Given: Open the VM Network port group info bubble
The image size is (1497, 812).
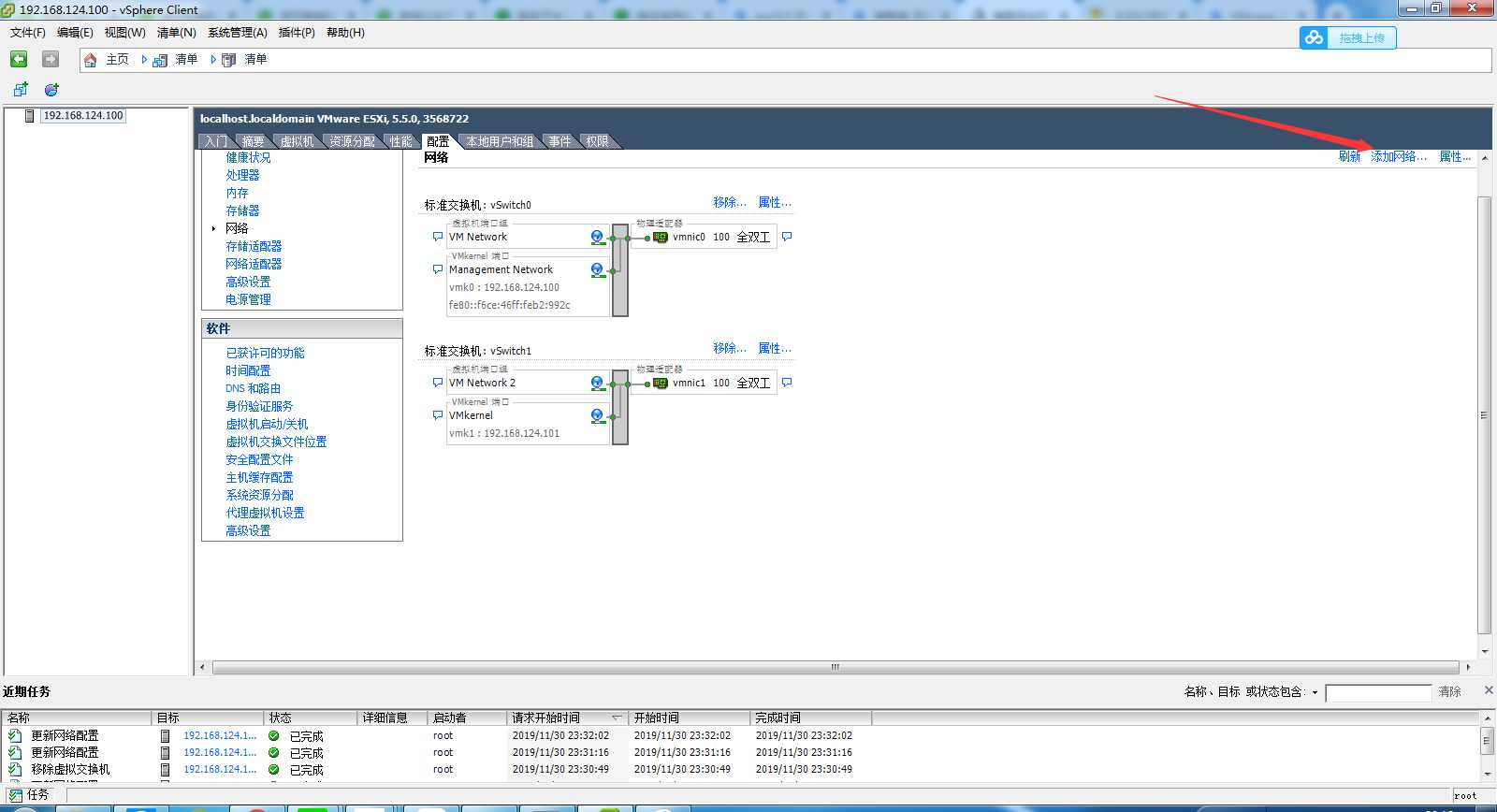Looking at the screenshot, I should coord(438,237).
